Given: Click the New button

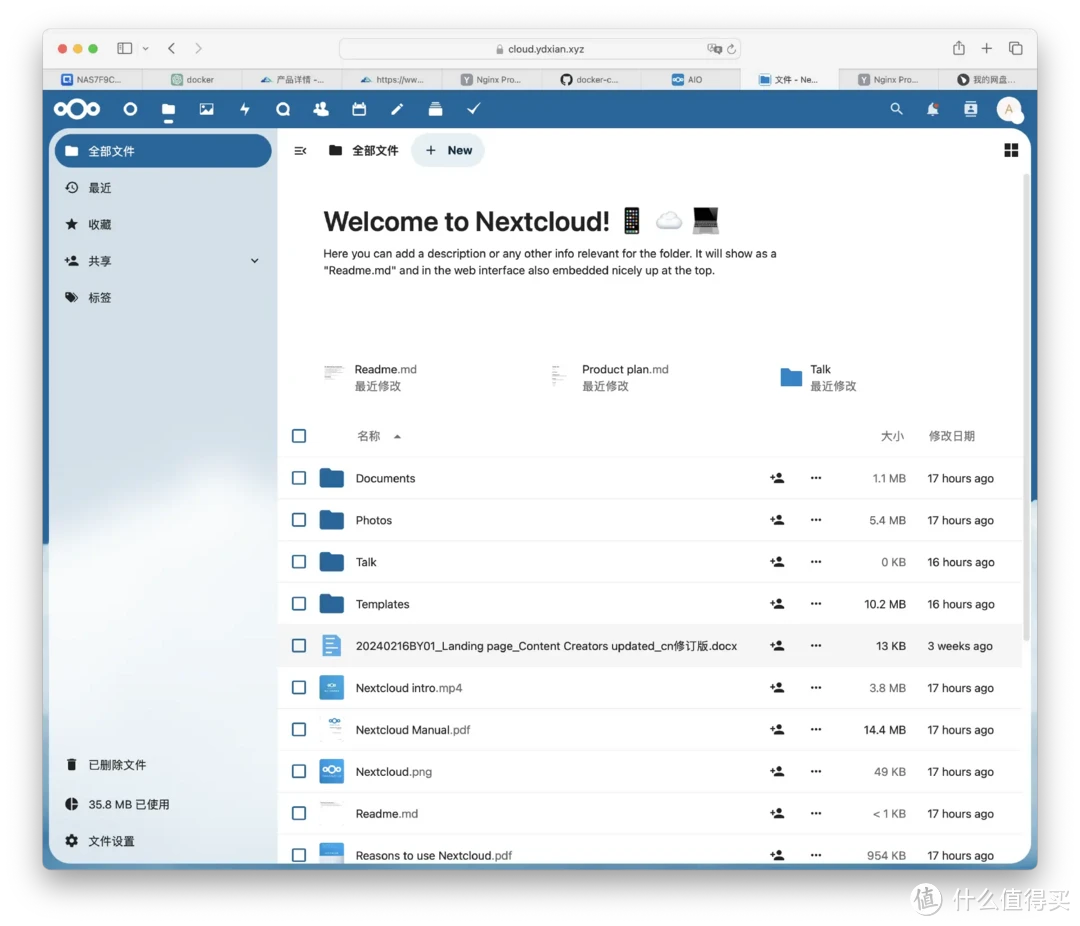Looking at the screenshot, I should click(x=448, y=150).
